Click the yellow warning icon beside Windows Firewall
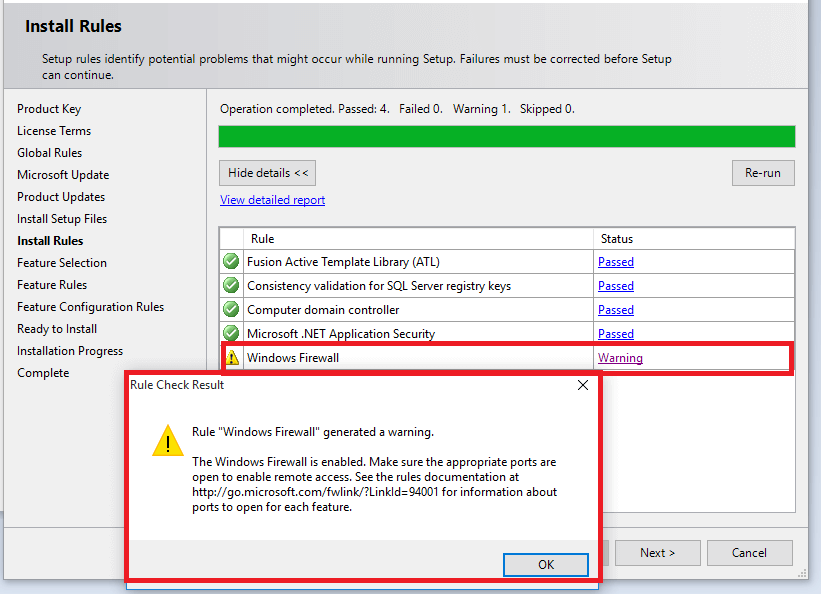 pos(232,357)
